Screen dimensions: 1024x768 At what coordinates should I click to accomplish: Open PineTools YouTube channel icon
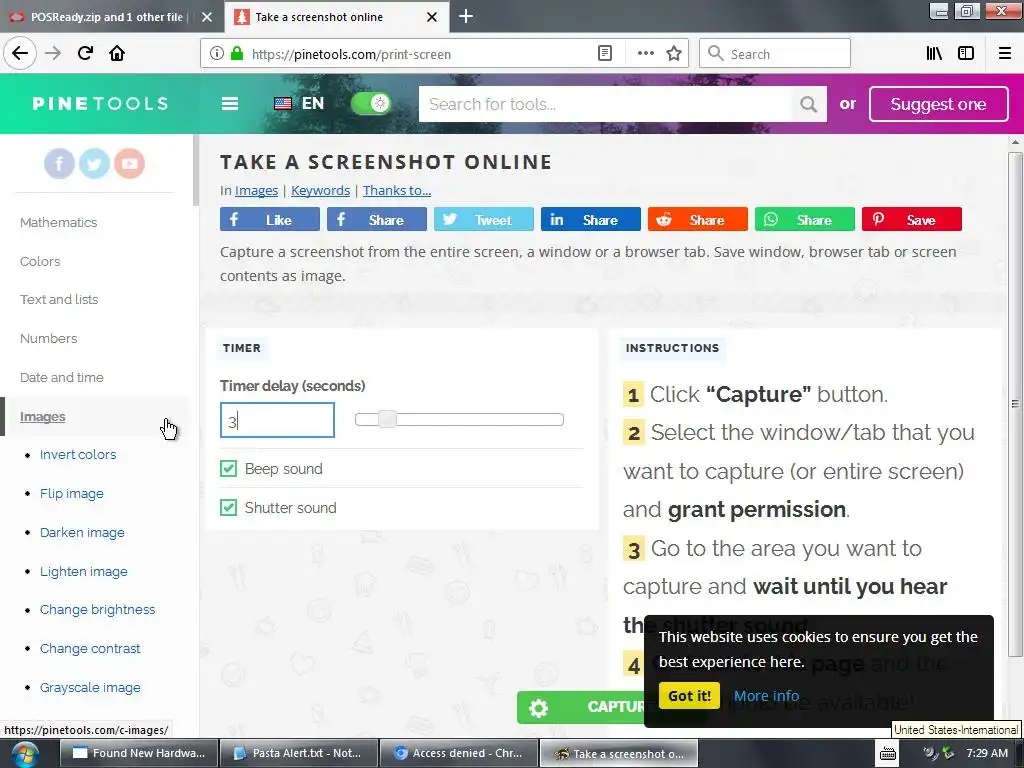(x=129, y=163)
